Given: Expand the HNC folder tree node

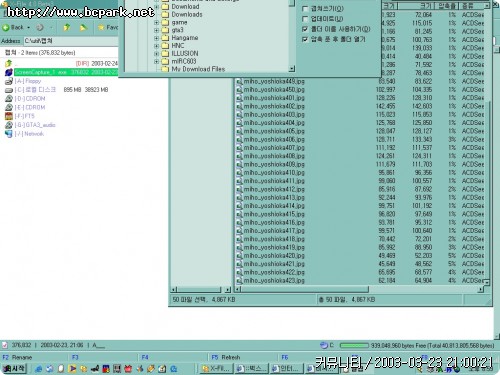Looking at the screenshot, I should 156,46.
